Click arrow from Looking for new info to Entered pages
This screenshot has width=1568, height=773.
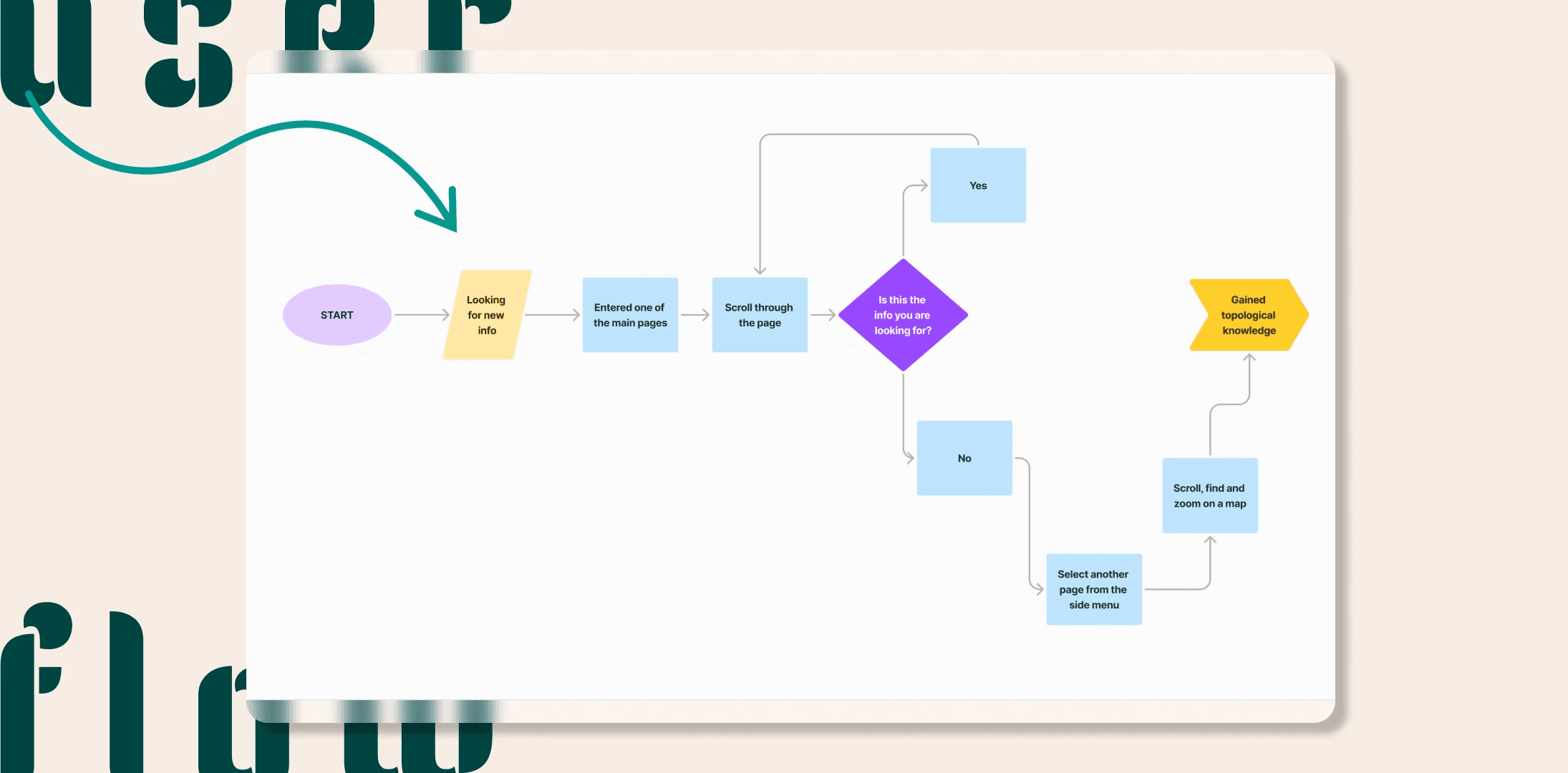tap(553, 315)
